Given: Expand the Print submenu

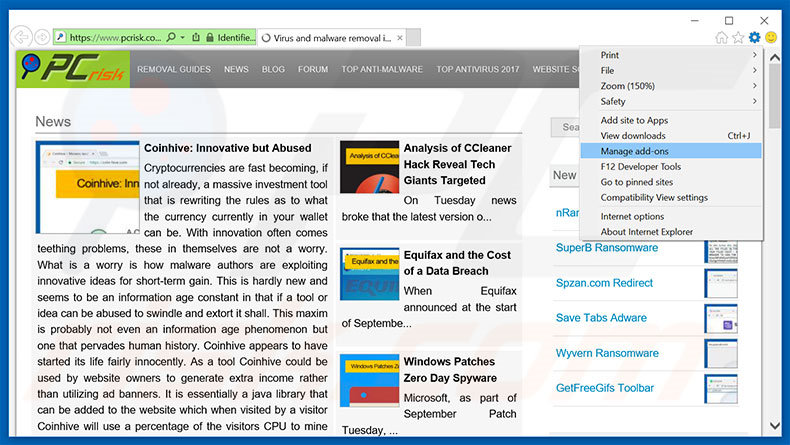Looking at the screenshot, I should [x=671, y=55].
